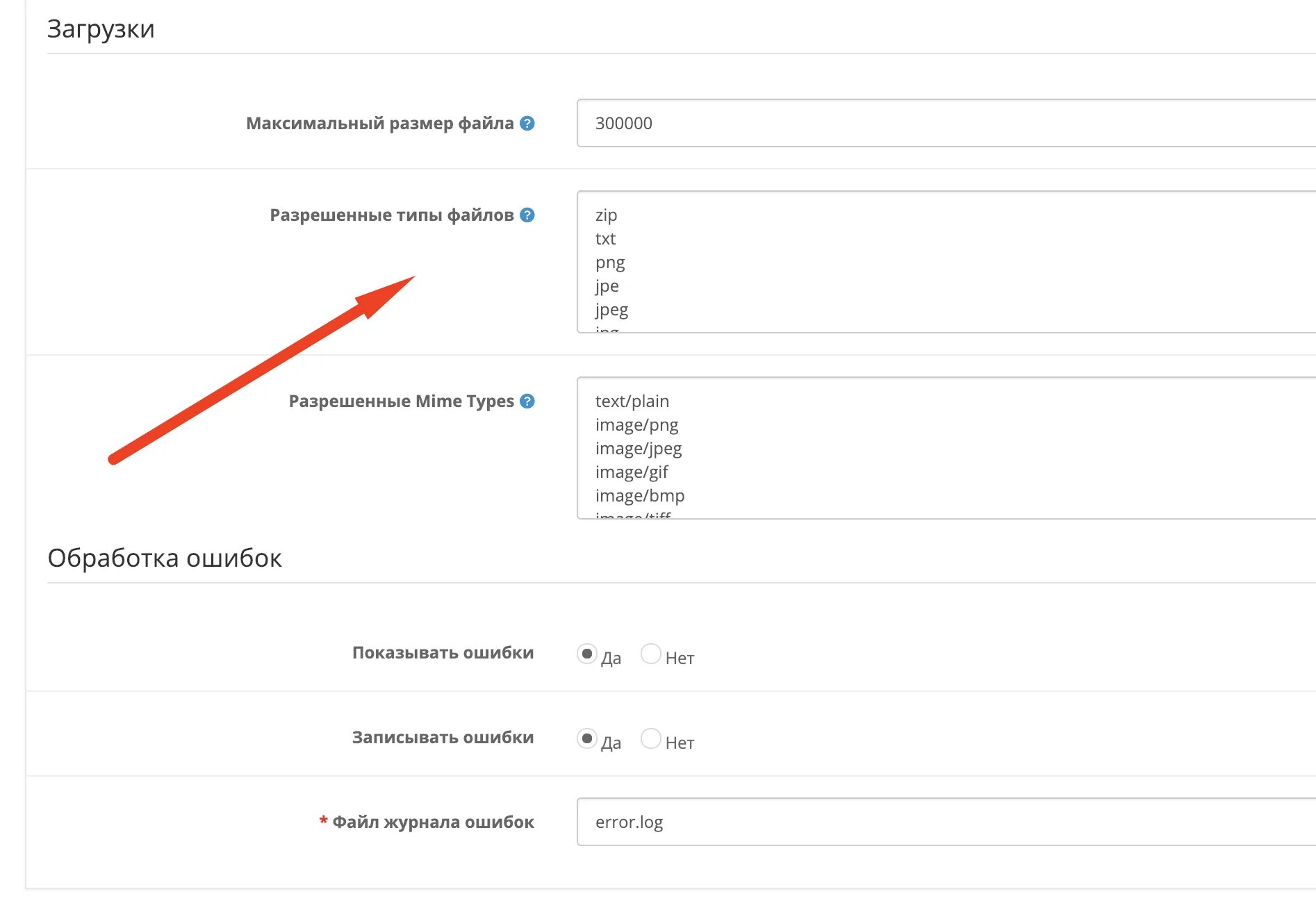Click the Файл журнала ошибок label

click(x=433, y=822)
